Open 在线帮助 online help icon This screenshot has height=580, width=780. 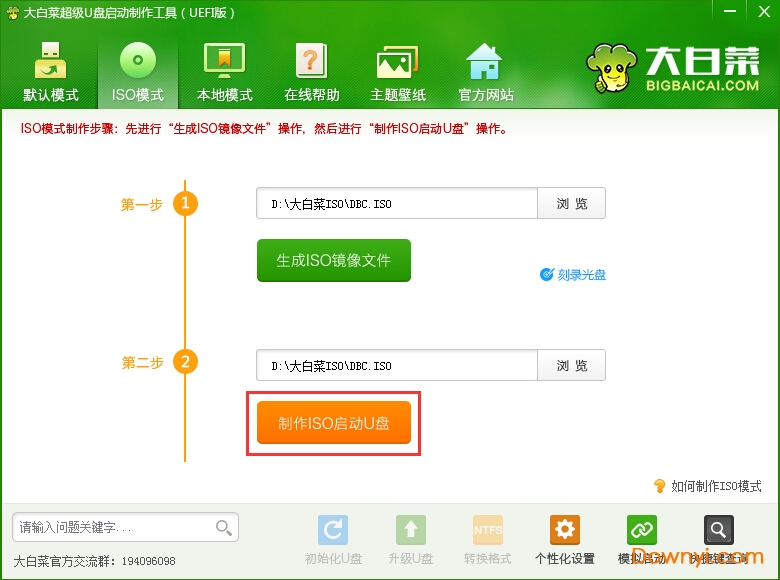tap(312, 72)
